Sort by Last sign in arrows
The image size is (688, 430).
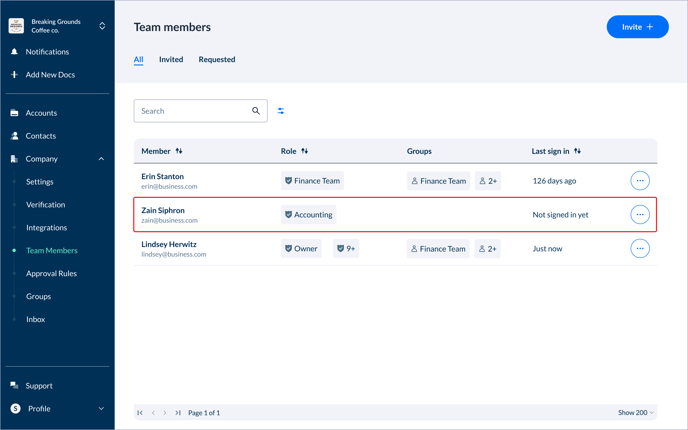[577, 151]
